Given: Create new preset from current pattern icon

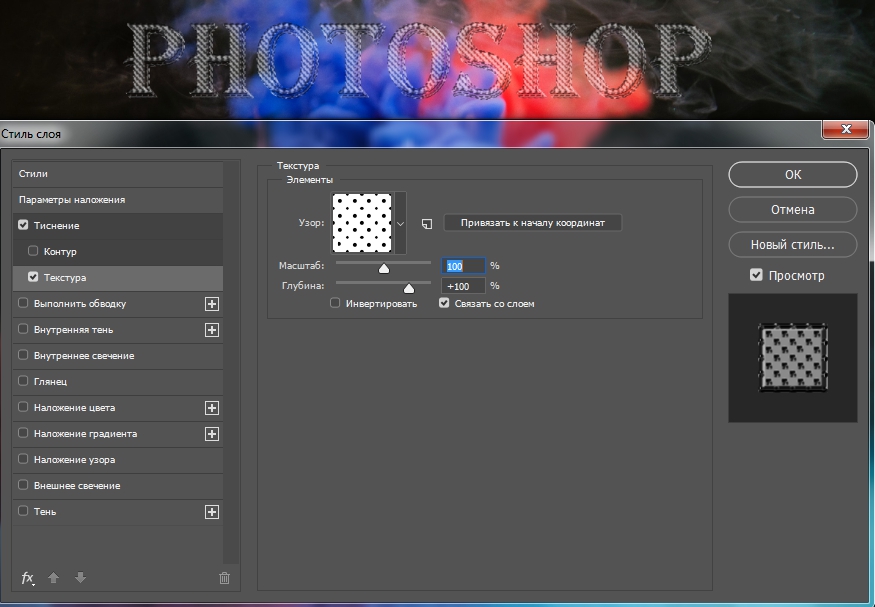Looking at the screenshot, I should 427,223.
